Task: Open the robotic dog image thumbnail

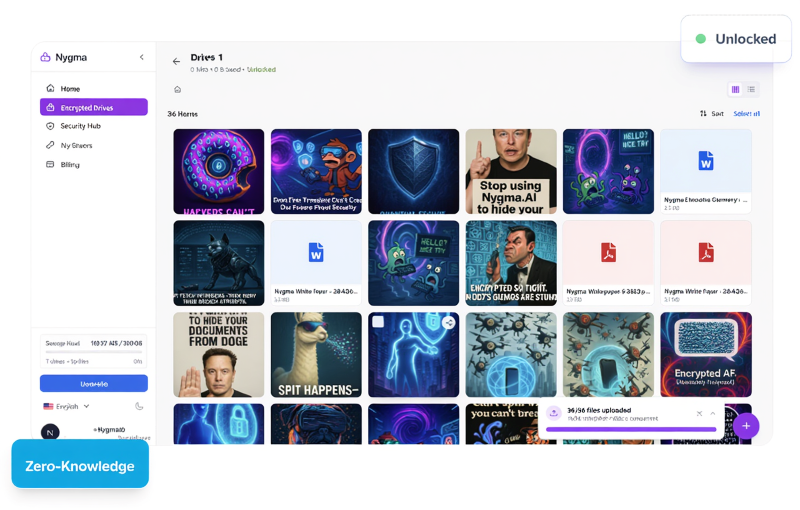Action: pyautogui.click(x=219, y=263)
